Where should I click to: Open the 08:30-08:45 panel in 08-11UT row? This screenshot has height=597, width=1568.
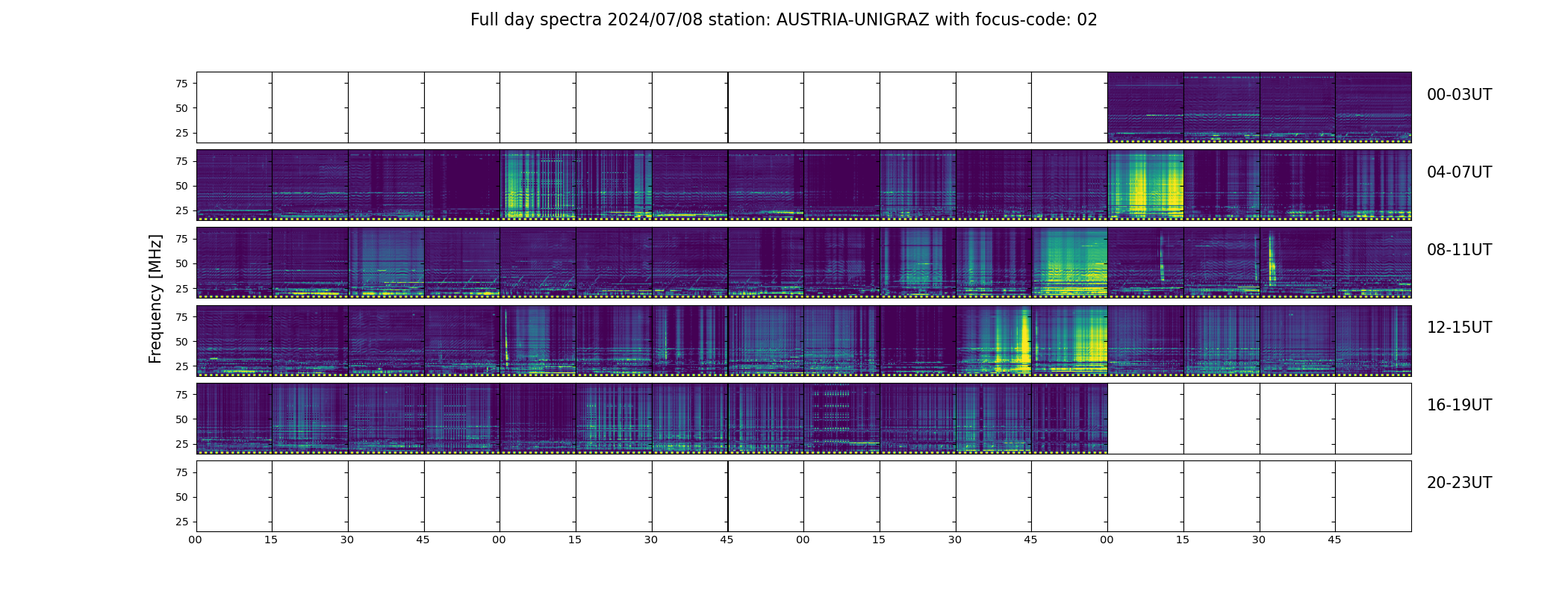[x=386, y=263]
